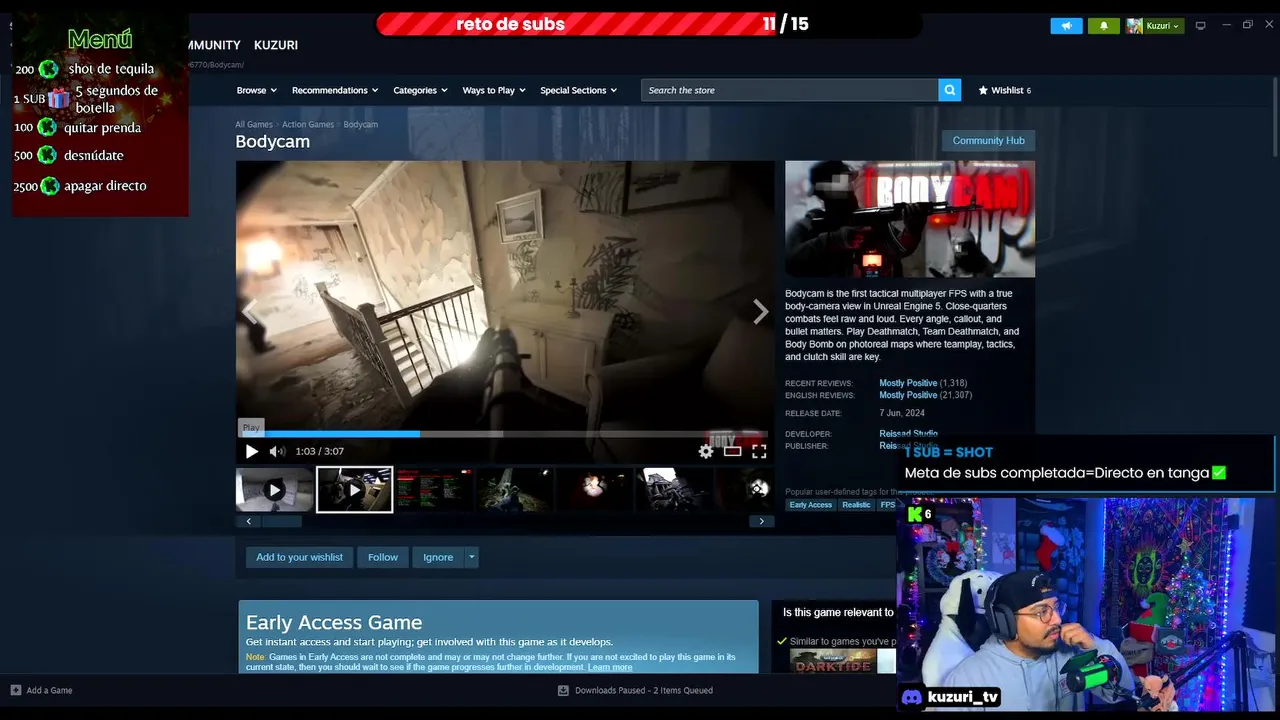Viewport: 1280px width, 720px height.
Task: Select ruined building screenshot thumbnail
Action: [x=674, y=490]
